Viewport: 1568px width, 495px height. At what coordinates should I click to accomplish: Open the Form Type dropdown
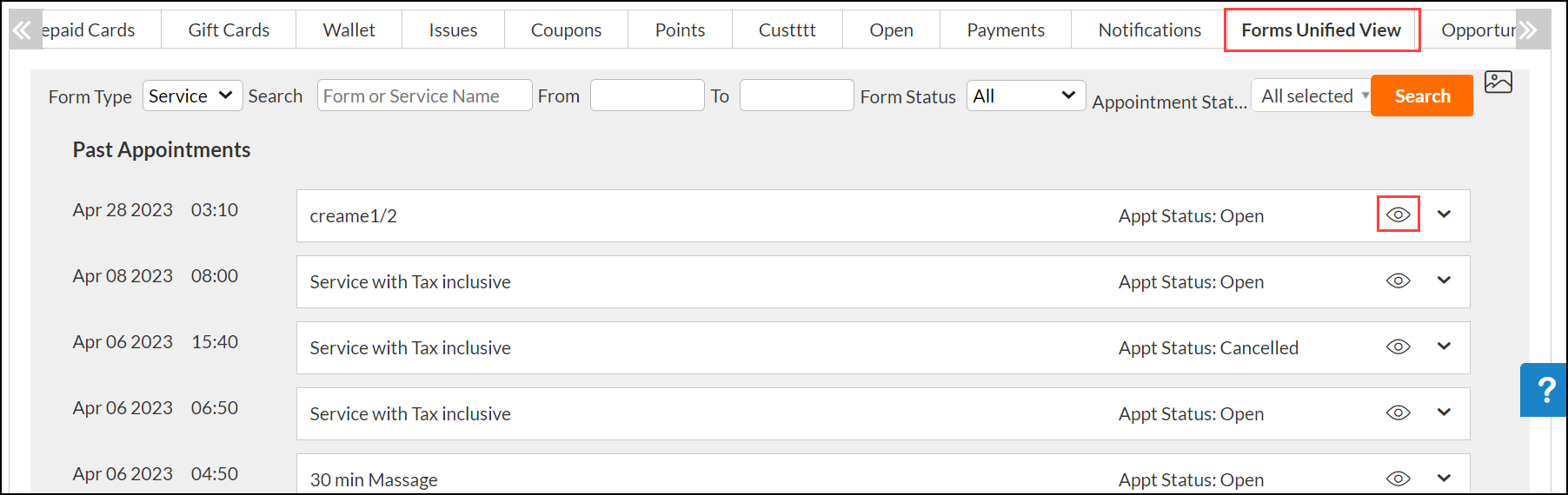(191, 96)
